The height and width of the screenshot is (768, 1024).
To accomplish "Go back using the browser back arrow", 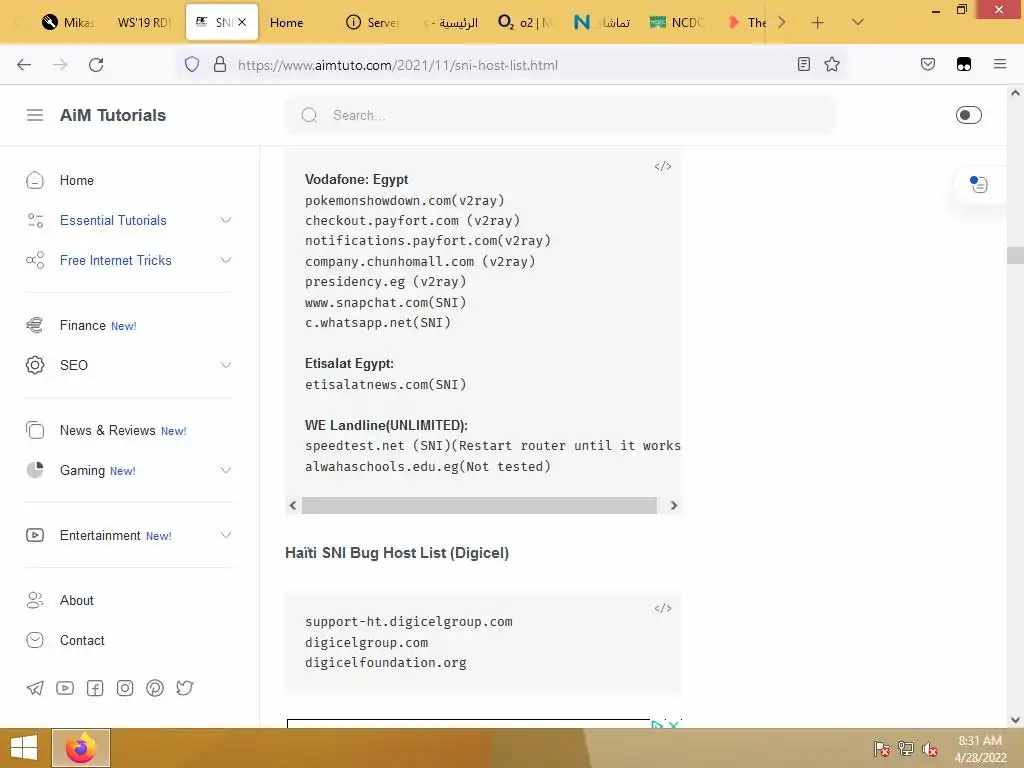I will click(24, 65).
